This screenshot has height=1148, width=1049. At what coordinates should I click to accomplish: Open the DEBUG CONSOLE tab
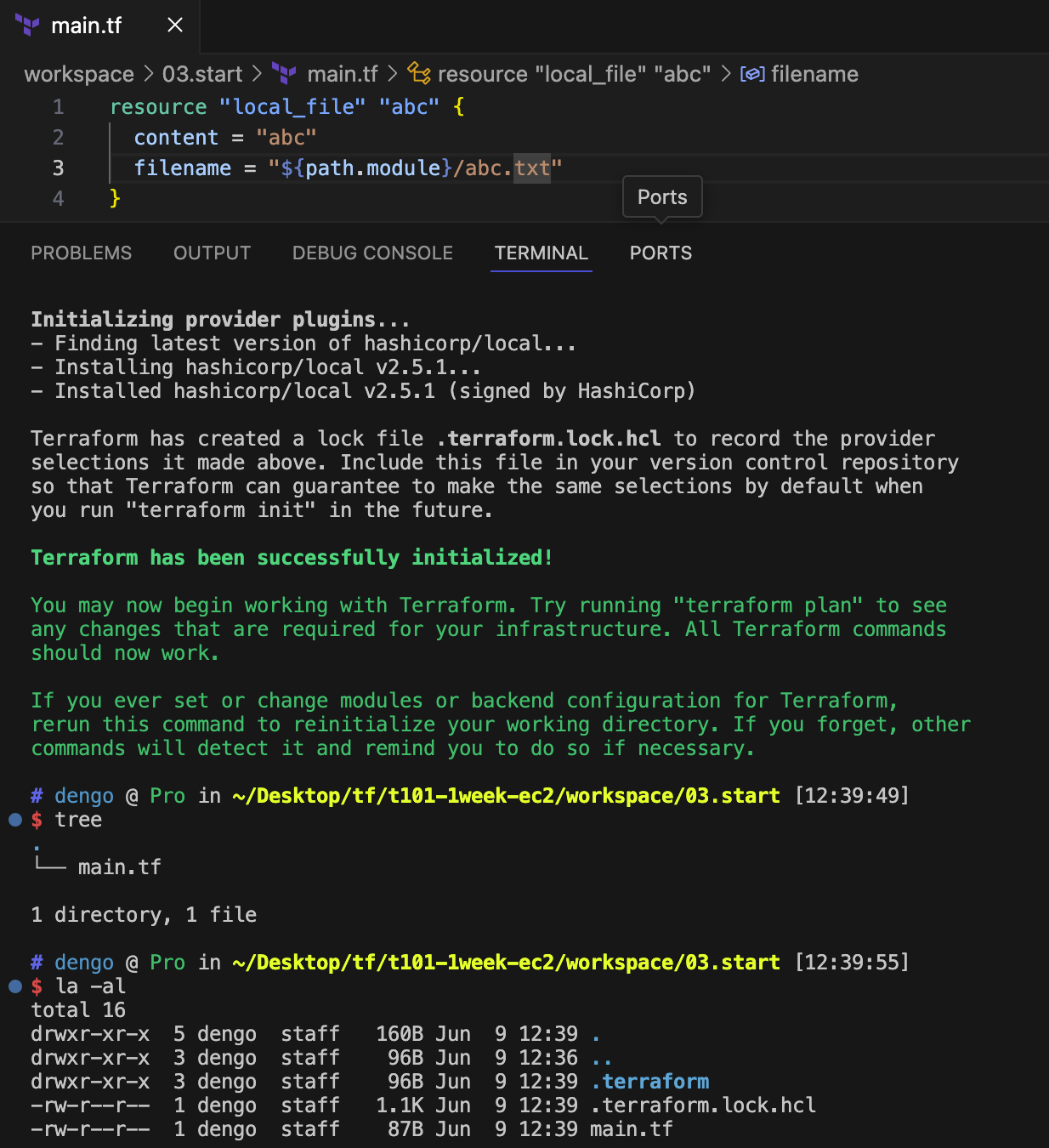pos(372,253)
